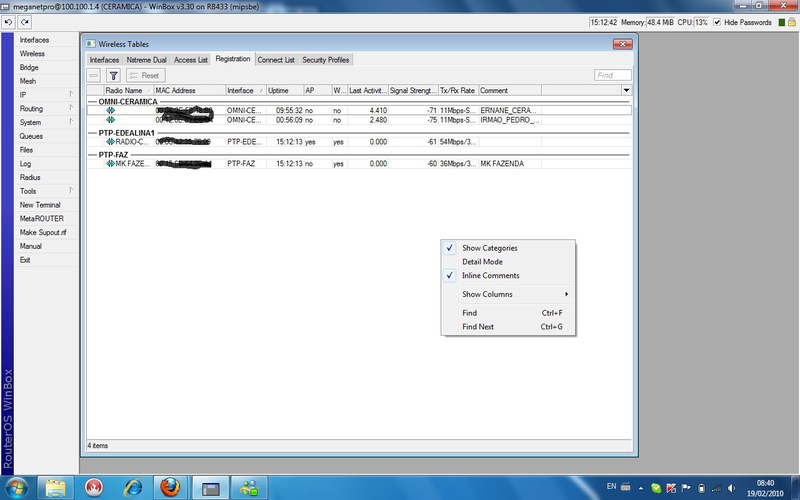Click Make Supout.rif in sidebar

click(x=46, y=233)
